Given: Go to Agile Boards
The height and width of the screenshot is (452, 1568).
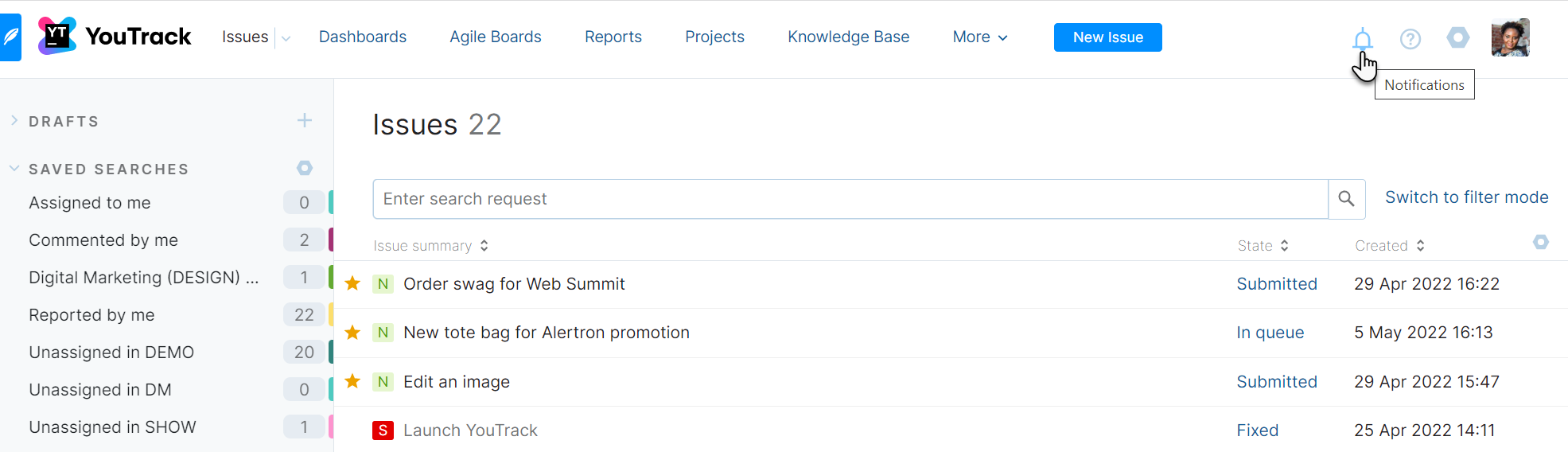Looking at the screenshot, I should pos(495,37).
